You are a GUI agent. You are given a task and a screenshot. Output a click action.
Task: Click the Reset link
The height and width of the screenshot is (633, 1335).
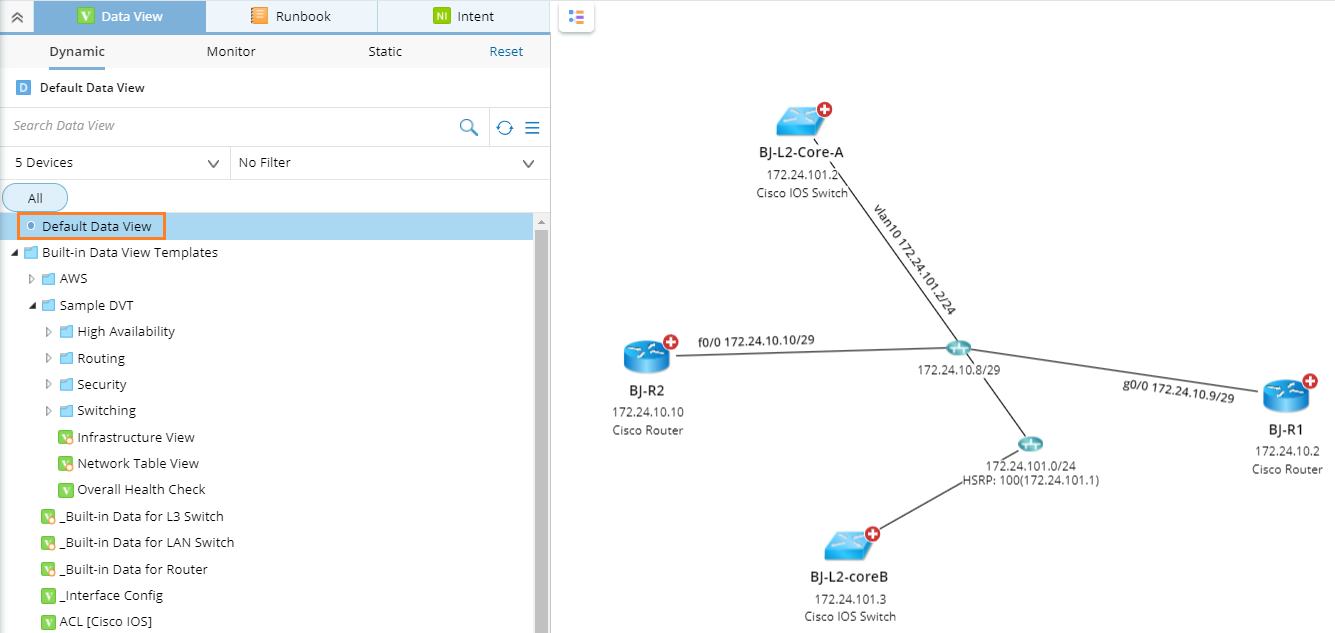(x=506, y=51)
